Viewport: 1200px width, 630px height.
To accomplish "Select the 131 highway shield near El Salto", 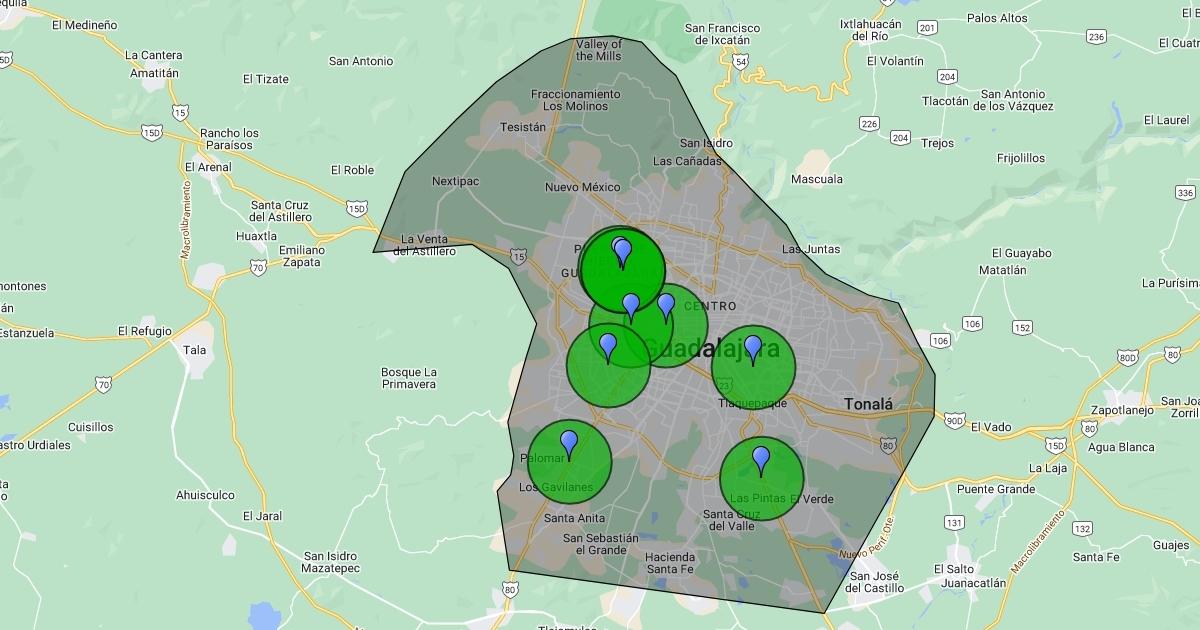I will tap(954, 522).
